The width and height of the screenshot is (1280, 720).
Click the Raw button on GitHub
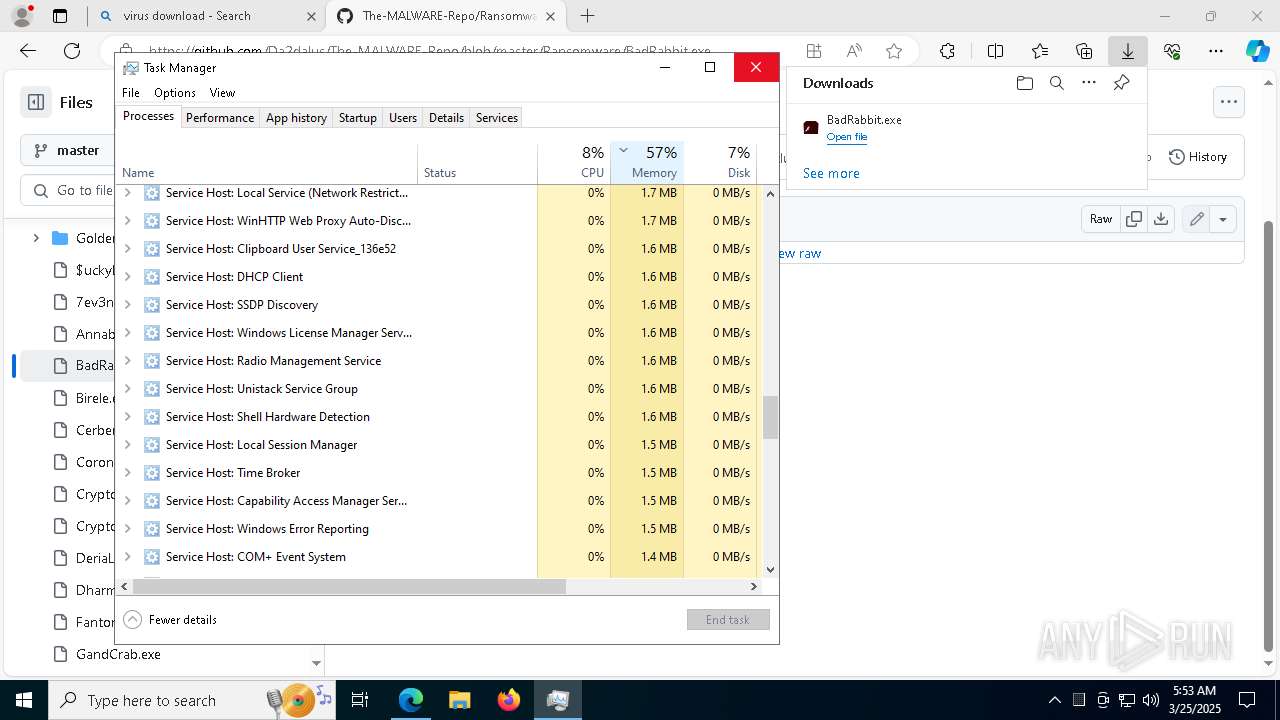1101,219
